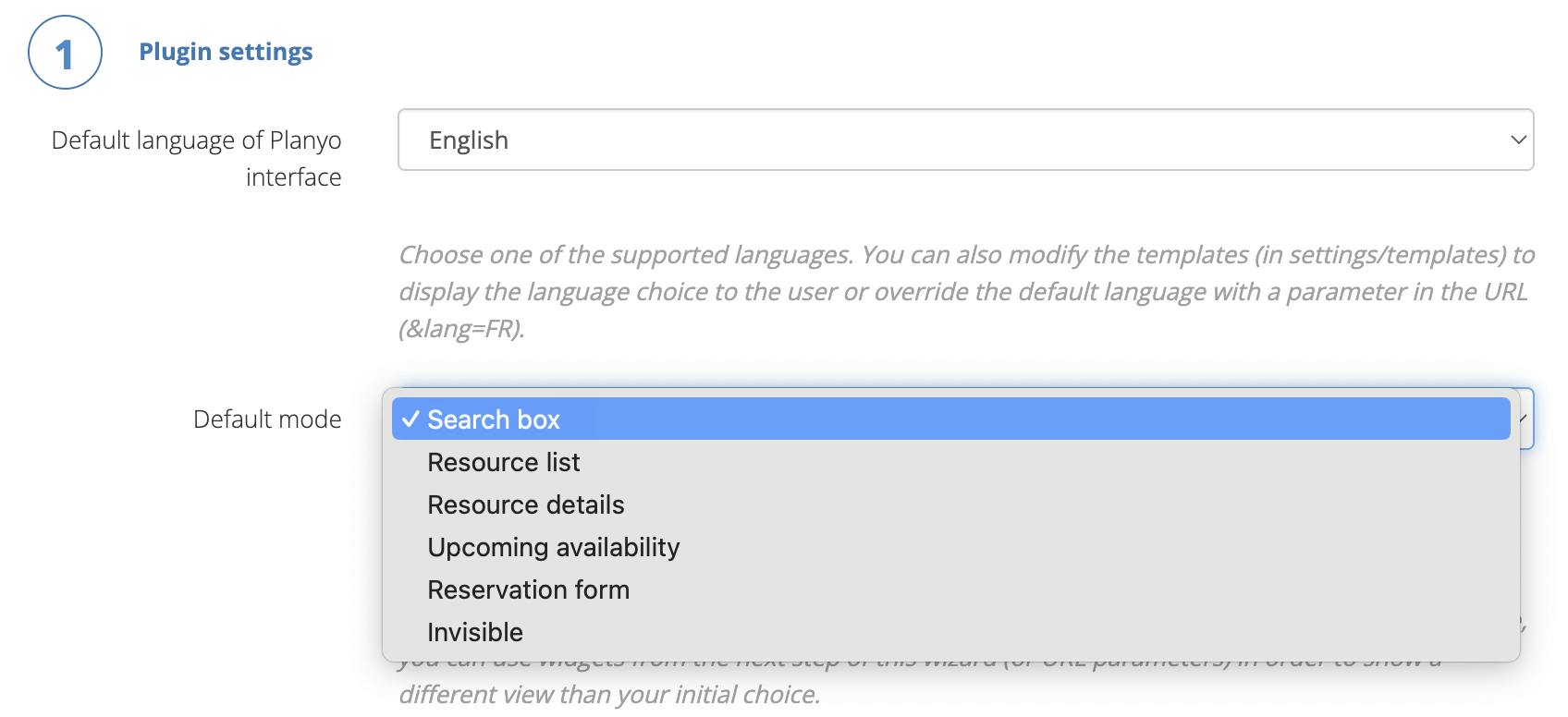Click the language dropdown chevron arrow
Screen dimensions: 1568x717
click(1517, 140)
